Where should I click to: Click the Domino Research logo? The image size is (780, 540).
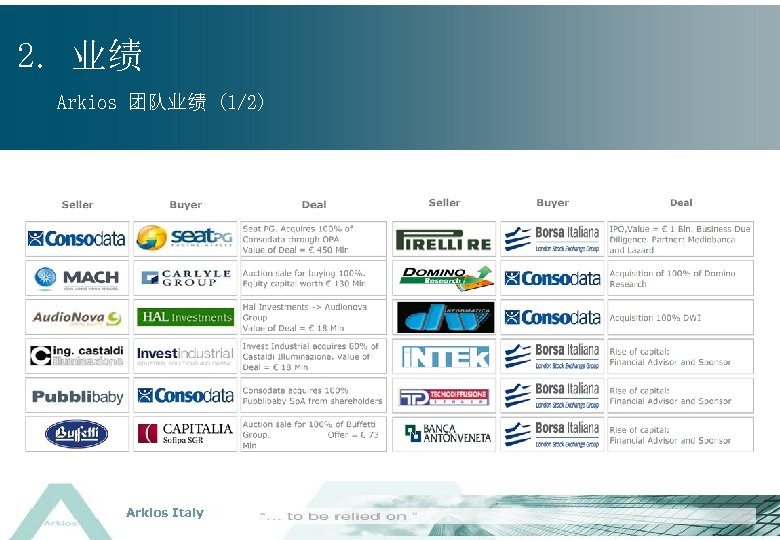pyautogui.click(x=446, y=278)
